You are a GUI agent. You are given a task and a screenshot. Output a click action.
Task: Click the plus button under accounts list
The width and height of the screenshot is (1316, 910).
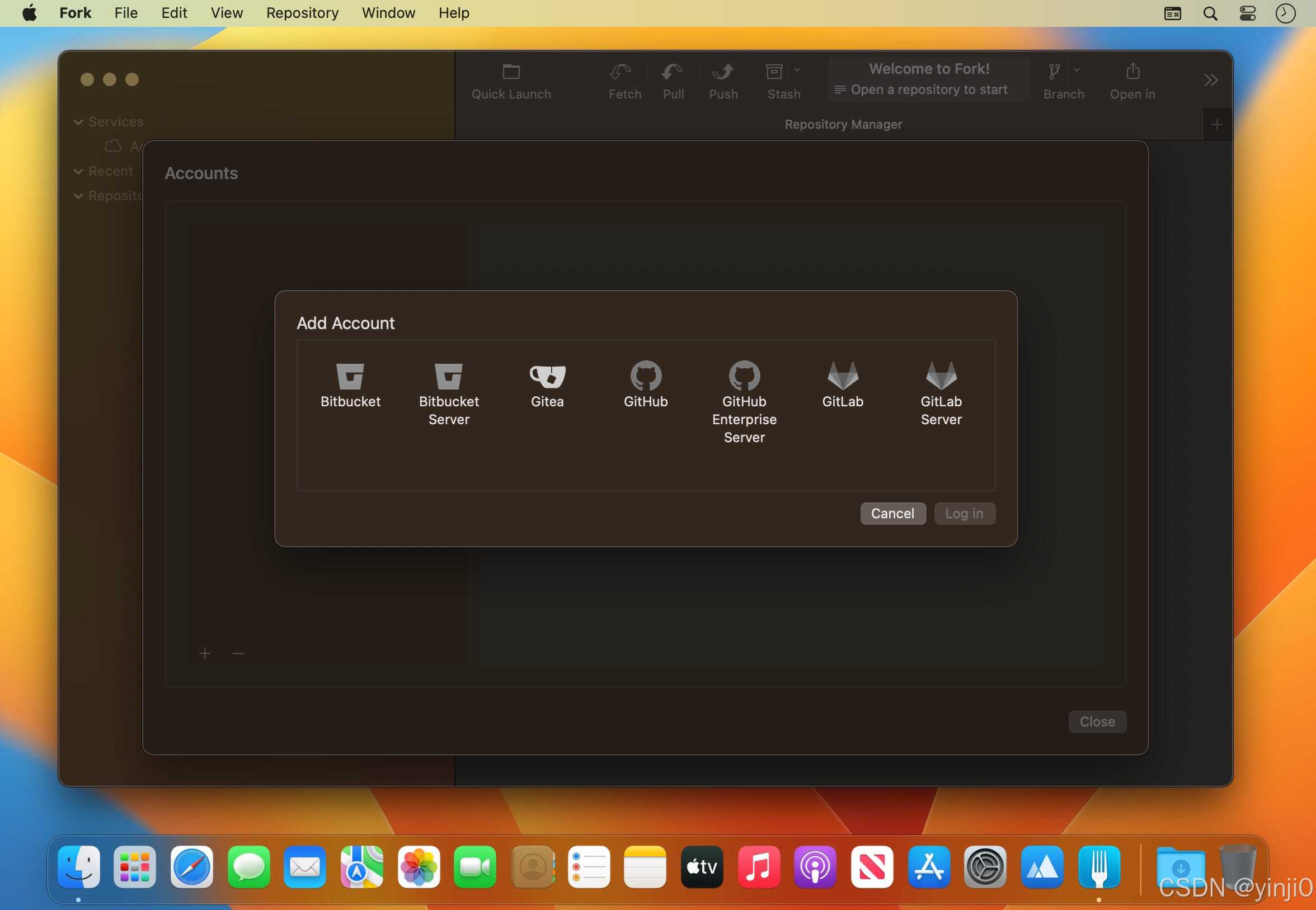point(205,653)
